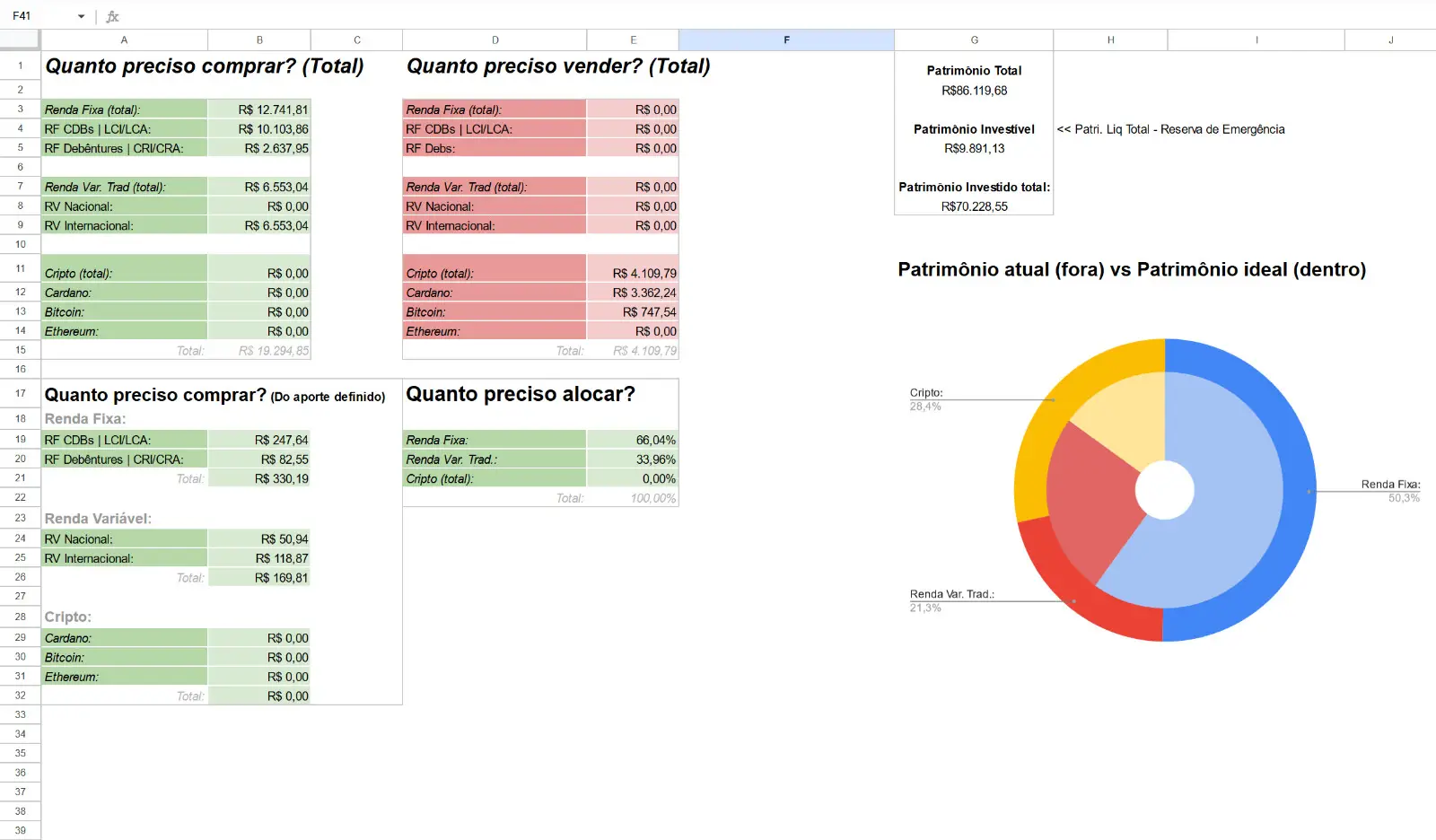Select Renda Fixa total R$ 330,19
This screenshot has width=1436, height=840.
point(259,478)
